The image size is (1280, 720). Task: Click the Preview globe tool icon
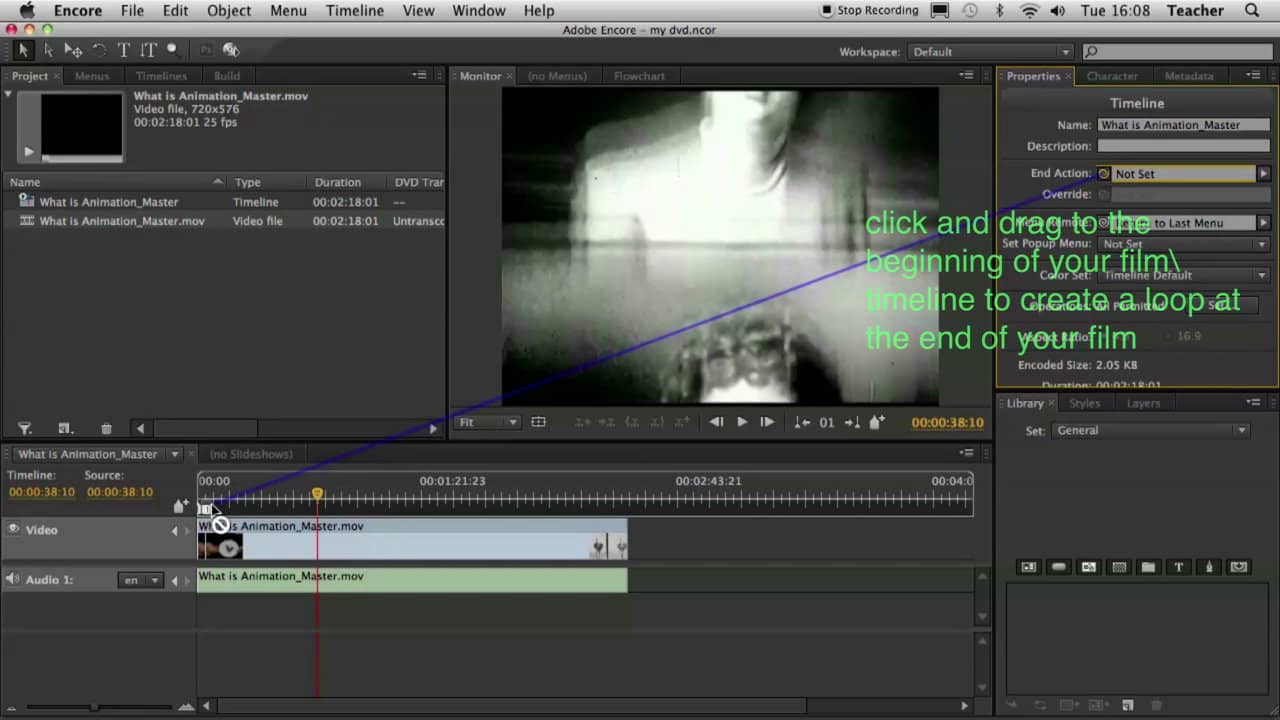231,50
